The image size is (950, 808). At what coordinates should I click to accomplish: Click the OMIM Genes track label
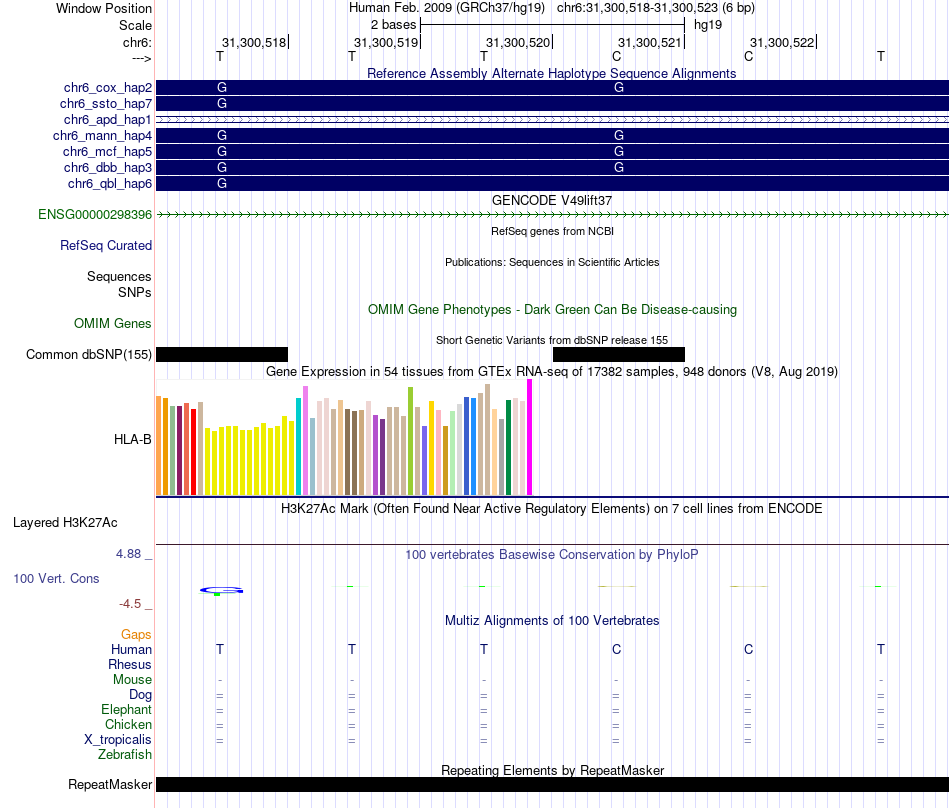click(x=113, y=323)
